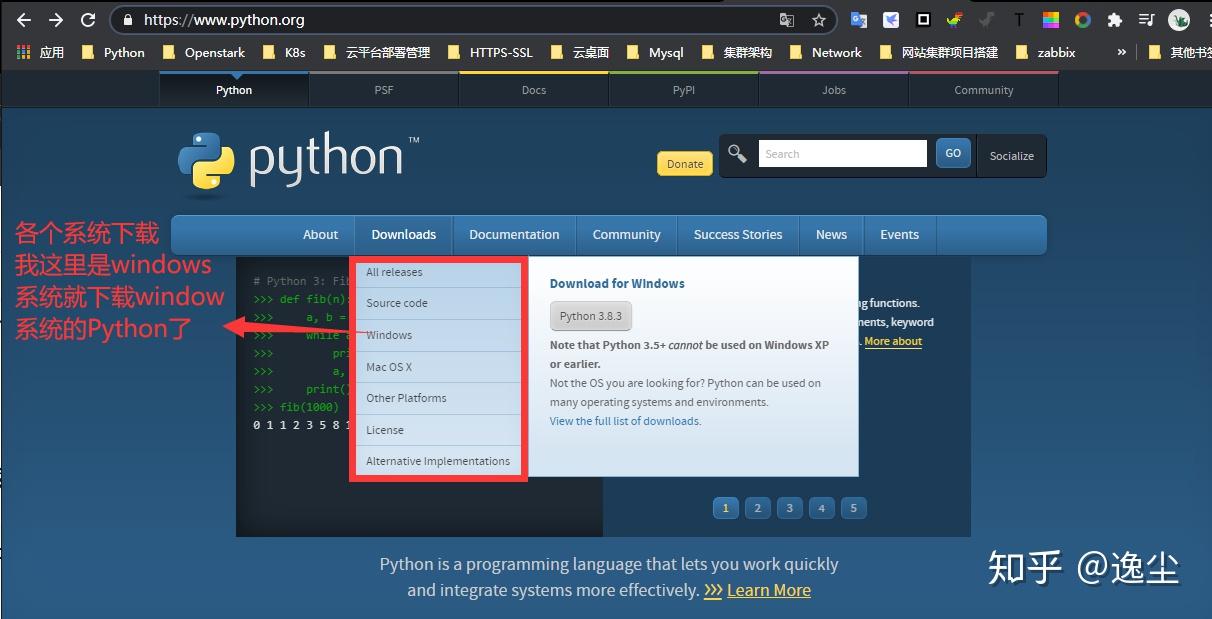Reload the python.org page
The width and height of the screenshot is (1212, 619).
[88, 20]
